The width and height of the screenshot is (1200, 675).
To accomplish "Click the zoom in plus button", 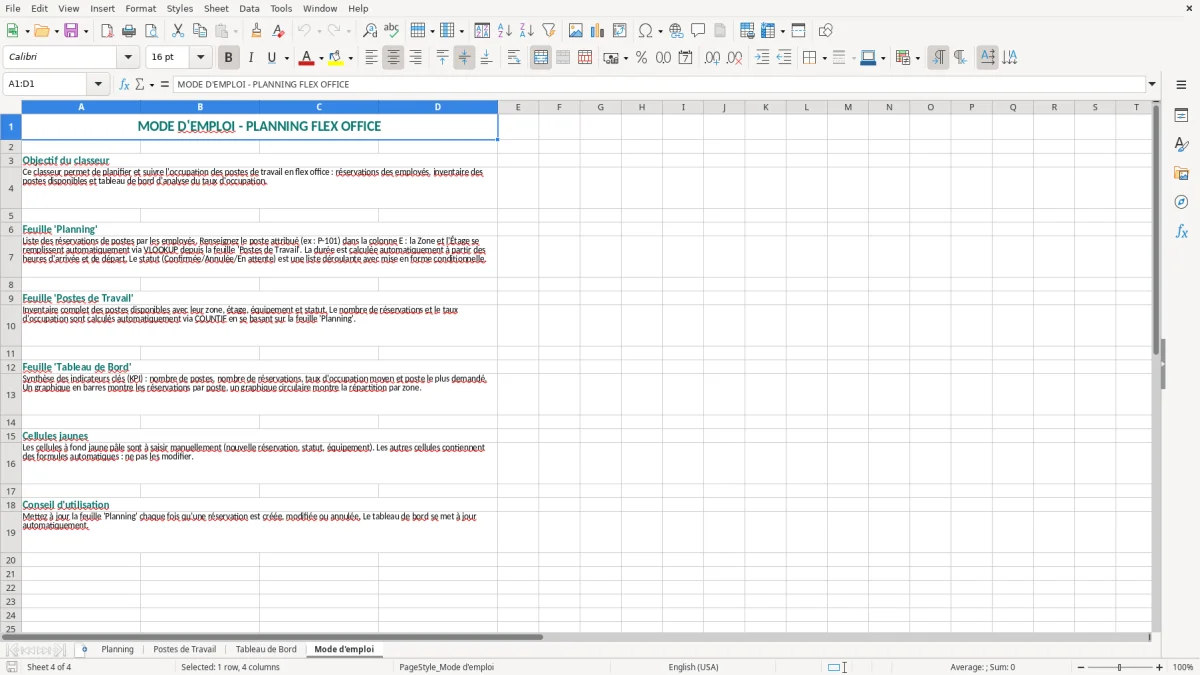I will 1160,667.
